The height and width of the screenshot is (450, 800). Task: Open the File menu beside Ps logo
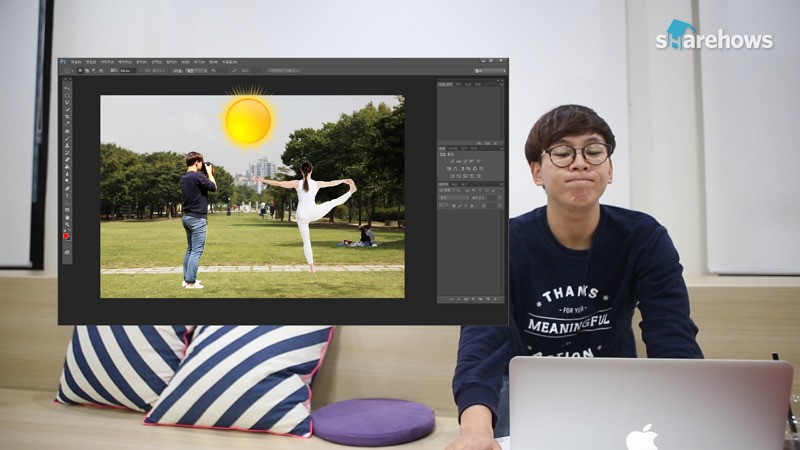click(x=76, y=62)
